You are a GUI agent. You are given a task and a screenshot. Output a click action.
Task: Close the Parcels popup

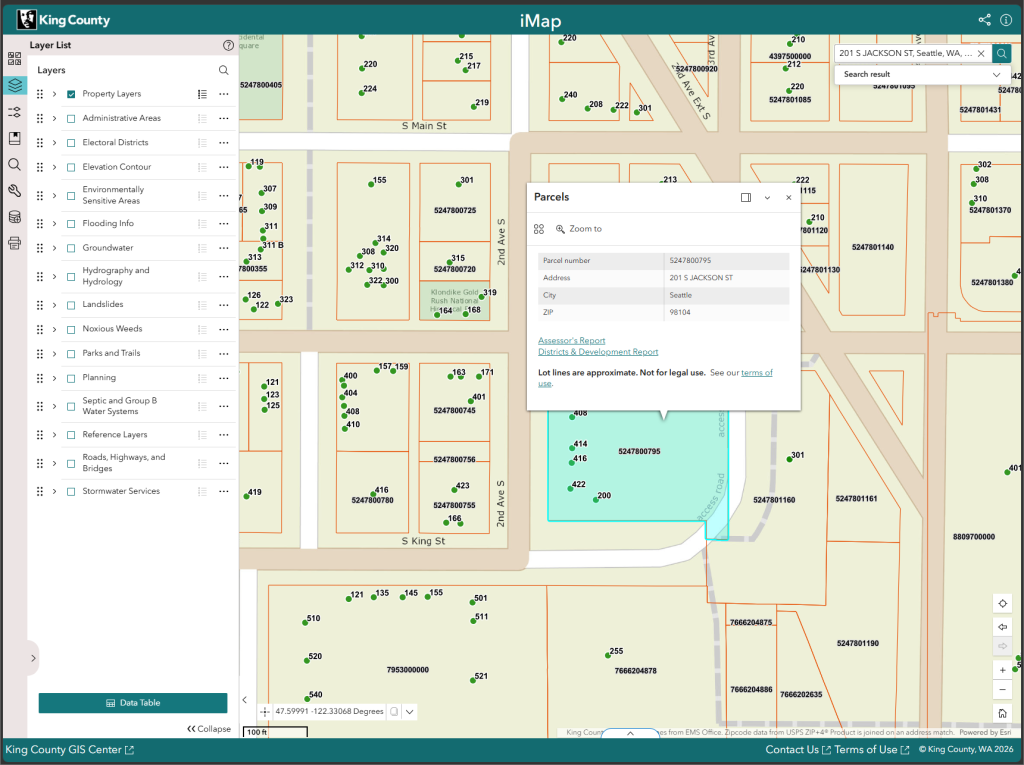[x=788, y=197]
